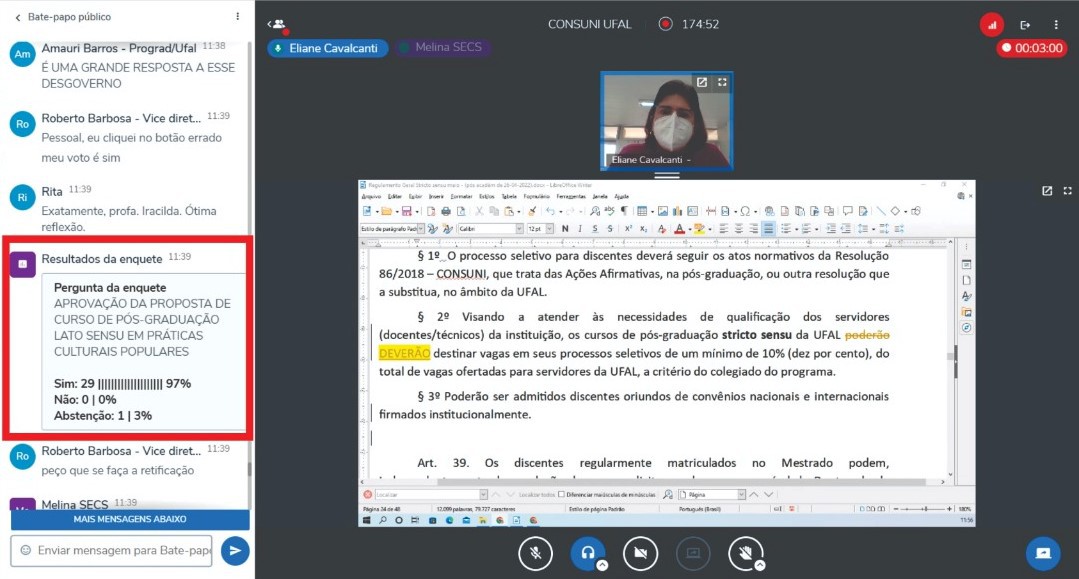Image resolution: width=1079 pixels, height=579 pixels.
Task: Expand the raise hand reactions chevron
Action: (x=761, y=565)
